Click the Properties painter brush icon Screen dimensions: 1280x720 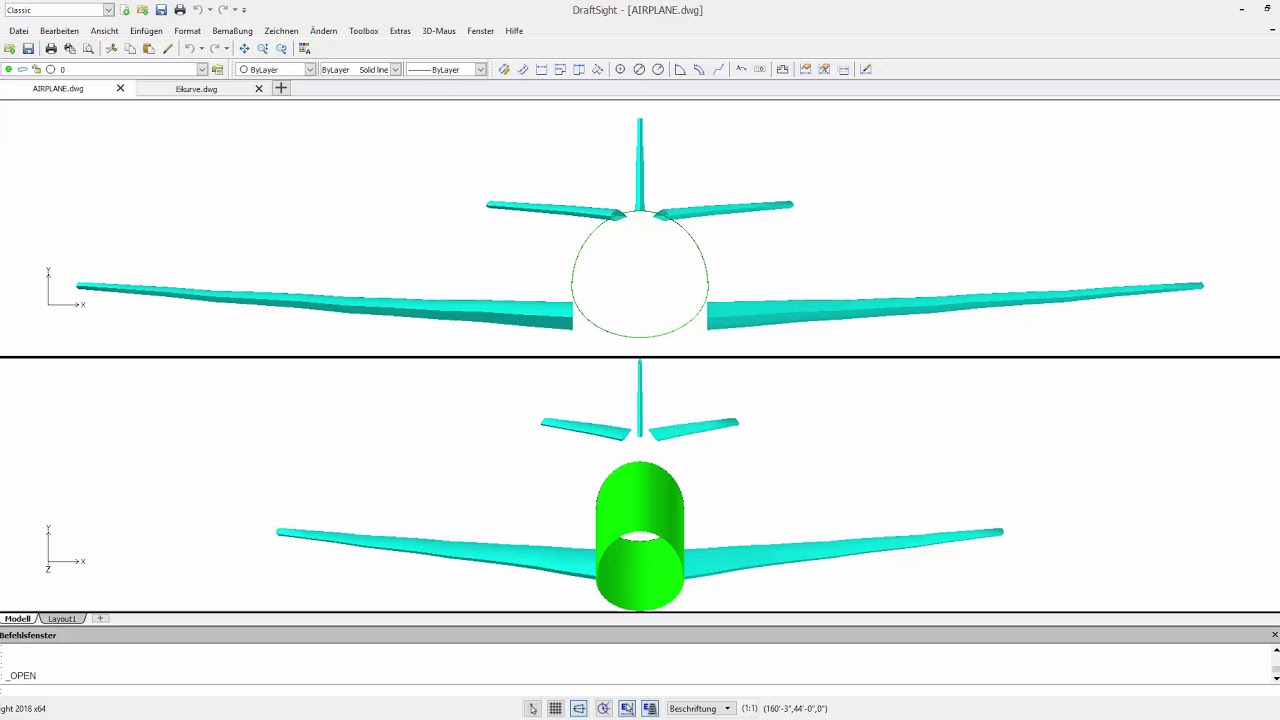168,48
